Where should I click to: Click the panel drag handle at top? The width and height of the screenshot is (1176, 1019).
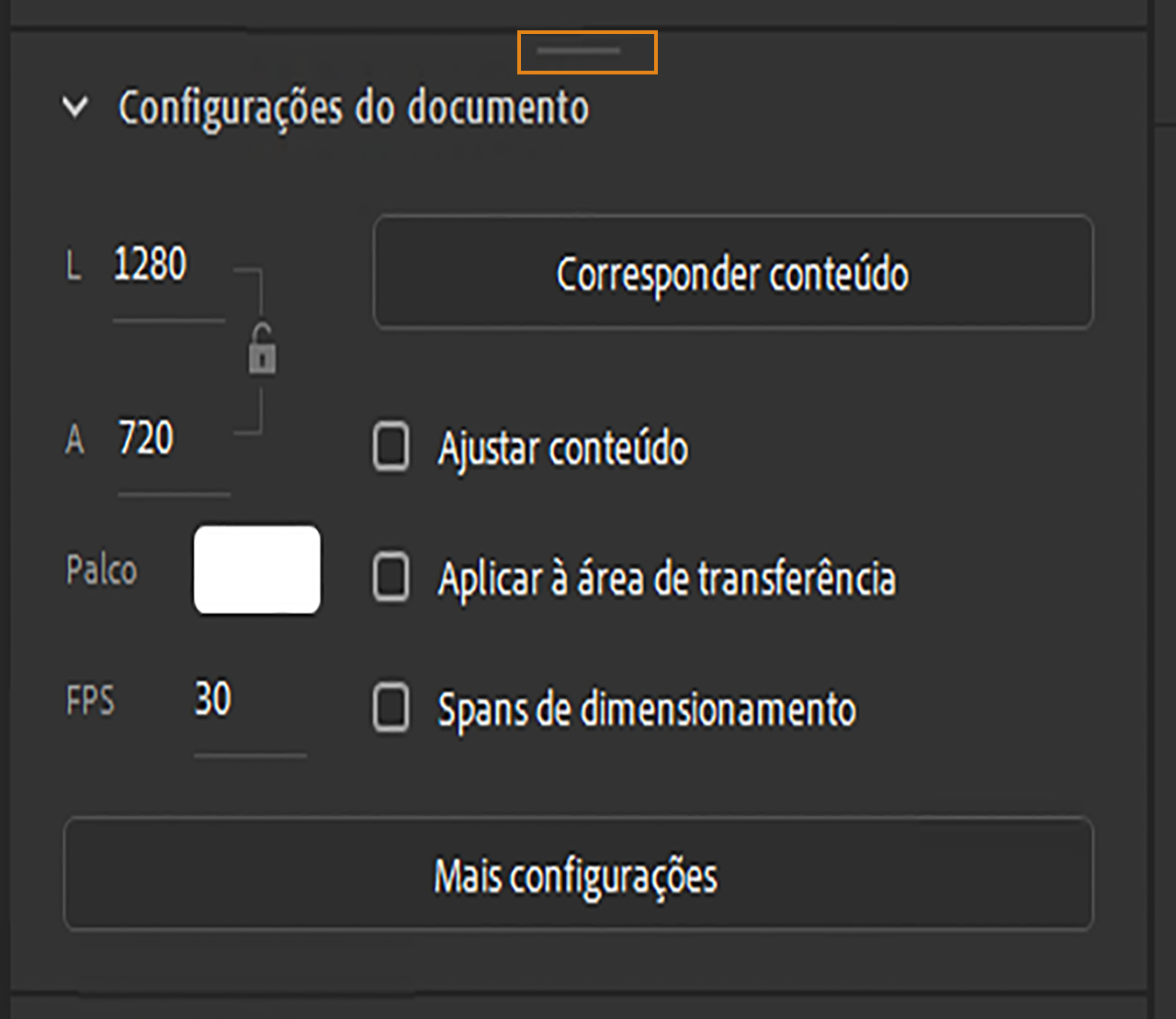pyautogui.click(x=586, y=52)
